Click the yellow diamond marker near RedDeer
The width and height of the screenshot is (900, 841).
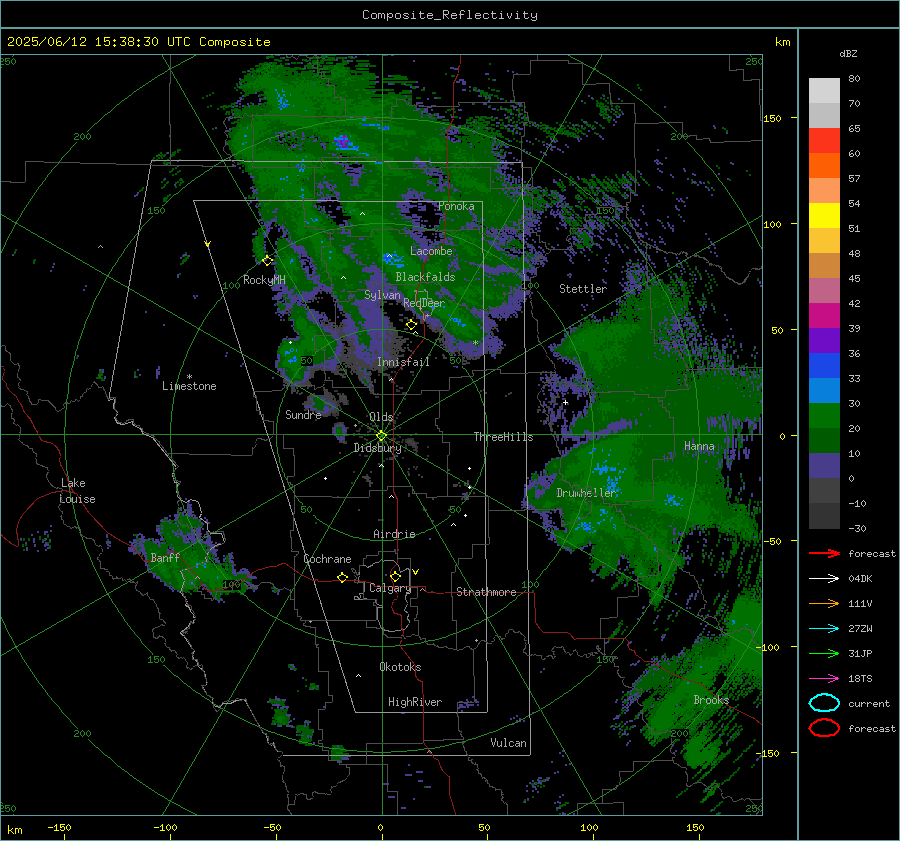coord(411,325)
